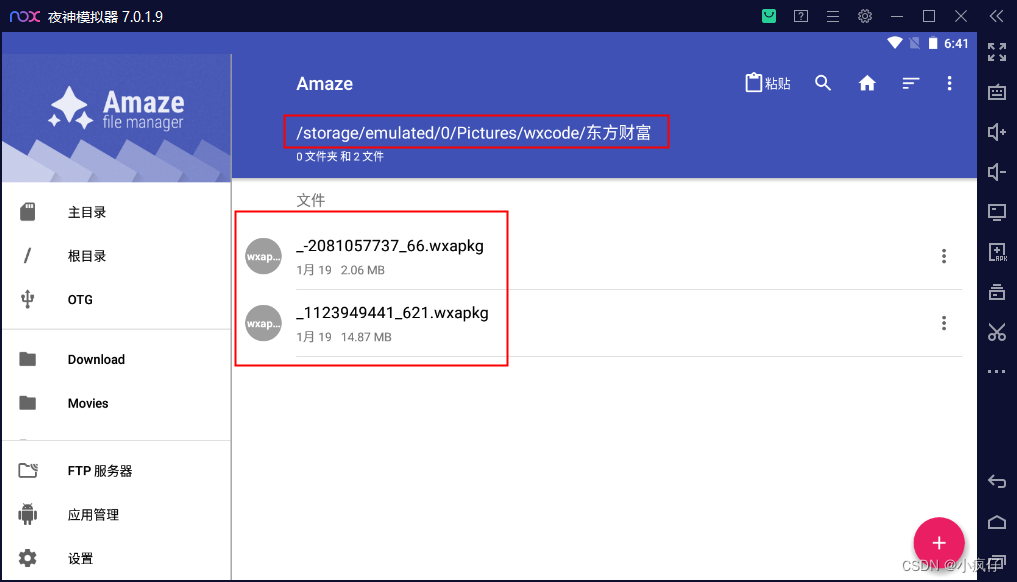Open the Nox title bar hamburger menu
The width and height of the screenshot is (1017, 582).
(x=833, y=16)
